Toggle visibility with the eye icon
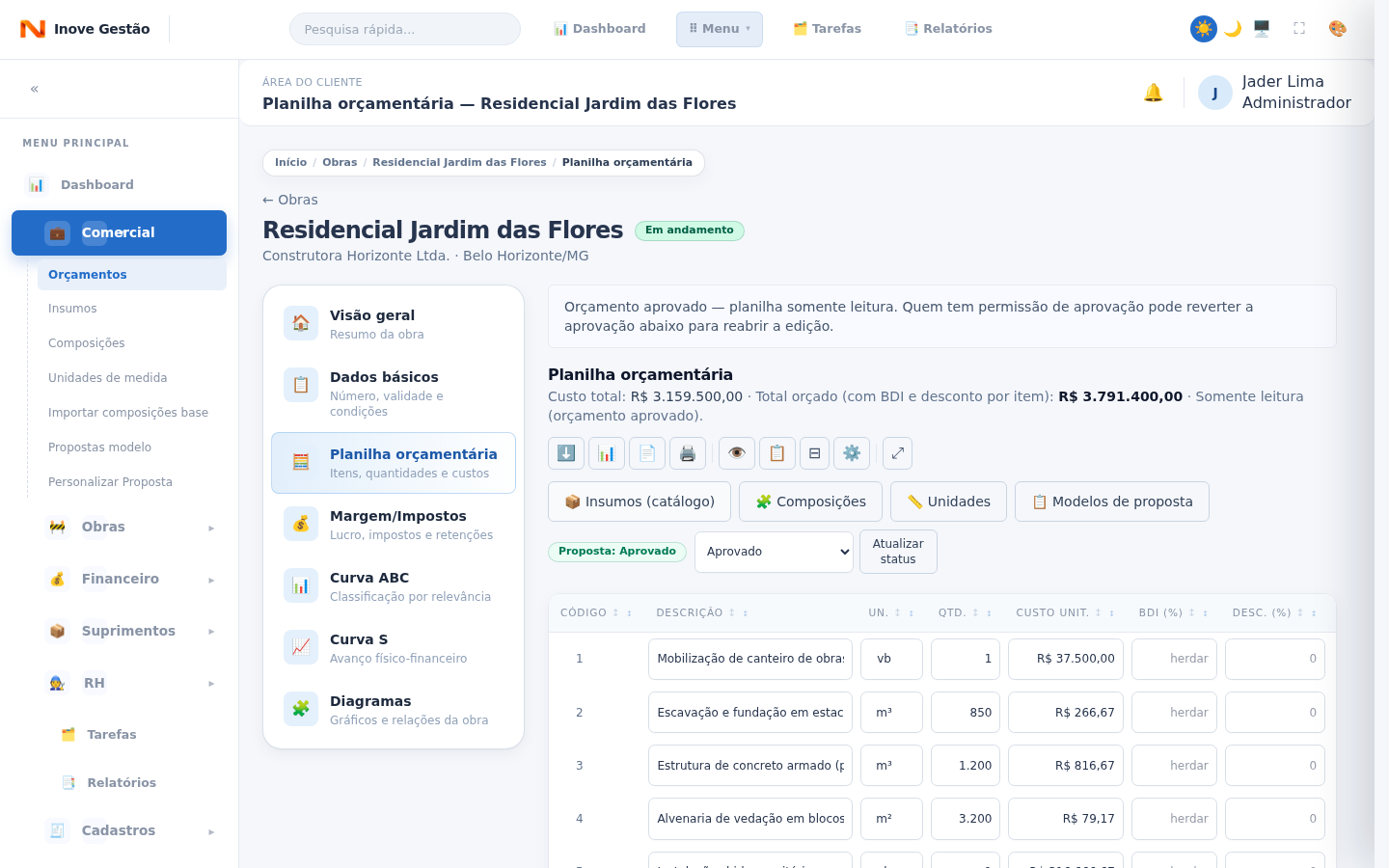1389x868 pixels. 737,453
